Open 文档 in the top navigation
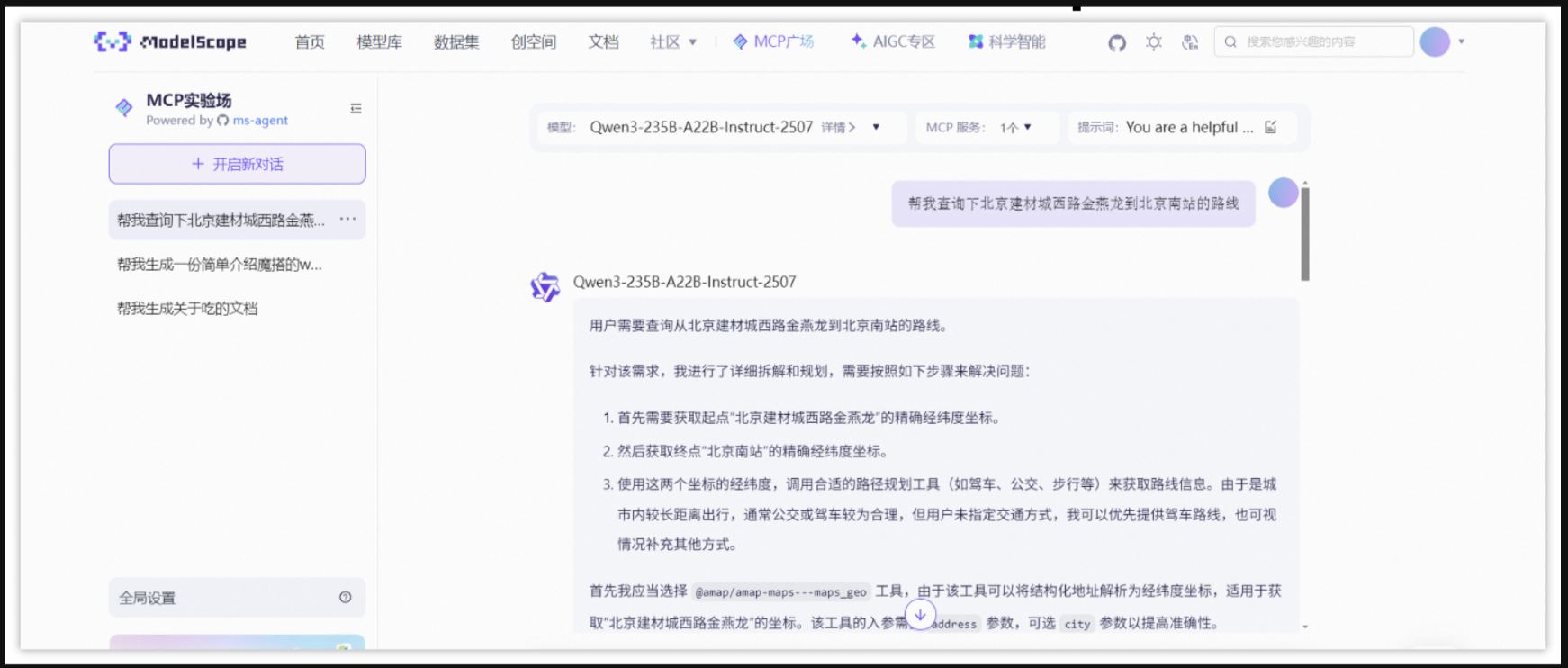The height and width of the screenshot is (668, 1568). (x=603, y=42)
